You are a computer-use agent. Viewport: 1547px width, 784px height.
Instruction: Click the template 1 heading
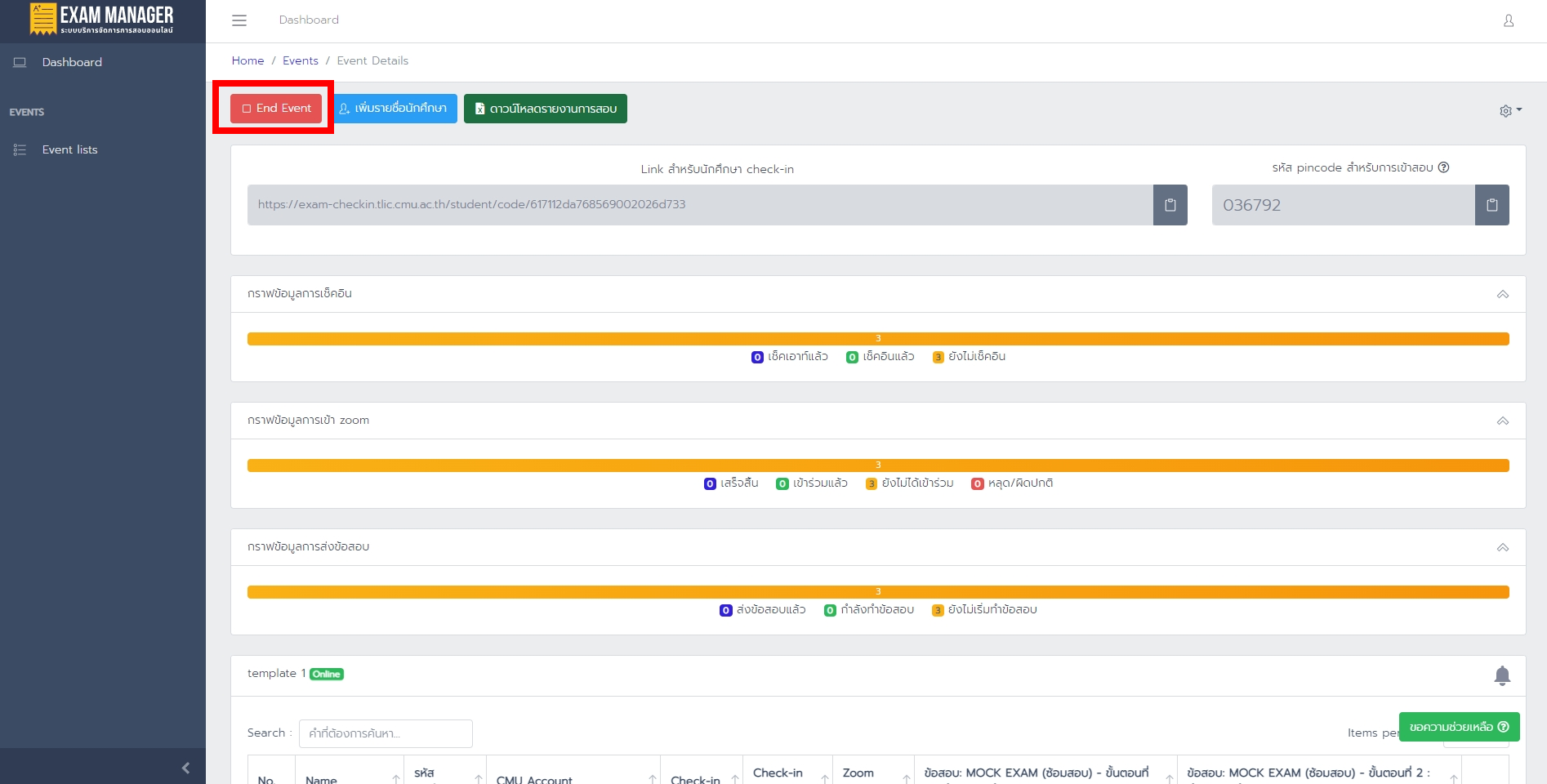coord(276,674)
